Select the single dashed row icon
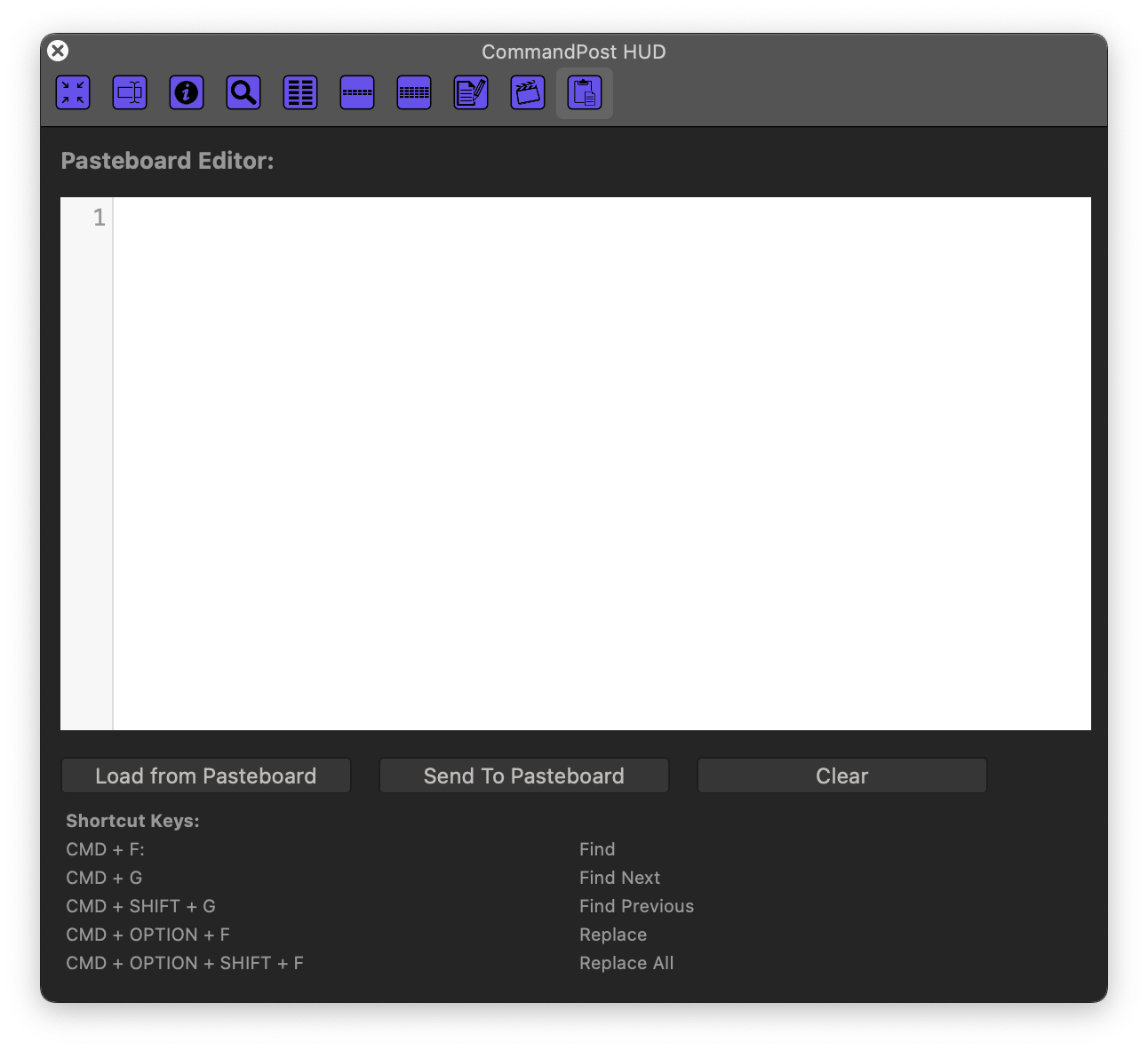The height and width of the screenshot is (1050, 1148). click(x=357, y=92)
